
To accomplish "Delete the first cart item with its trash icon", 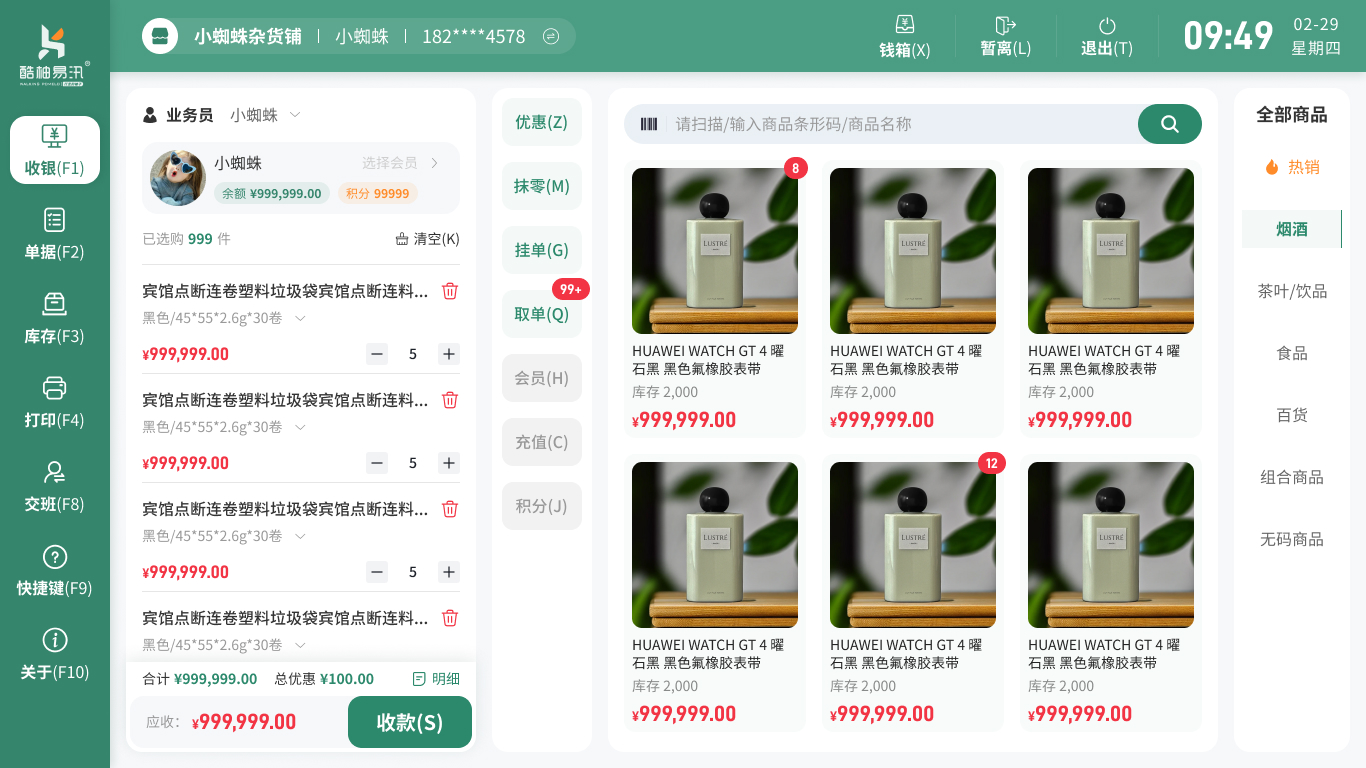I will (450, 291).
